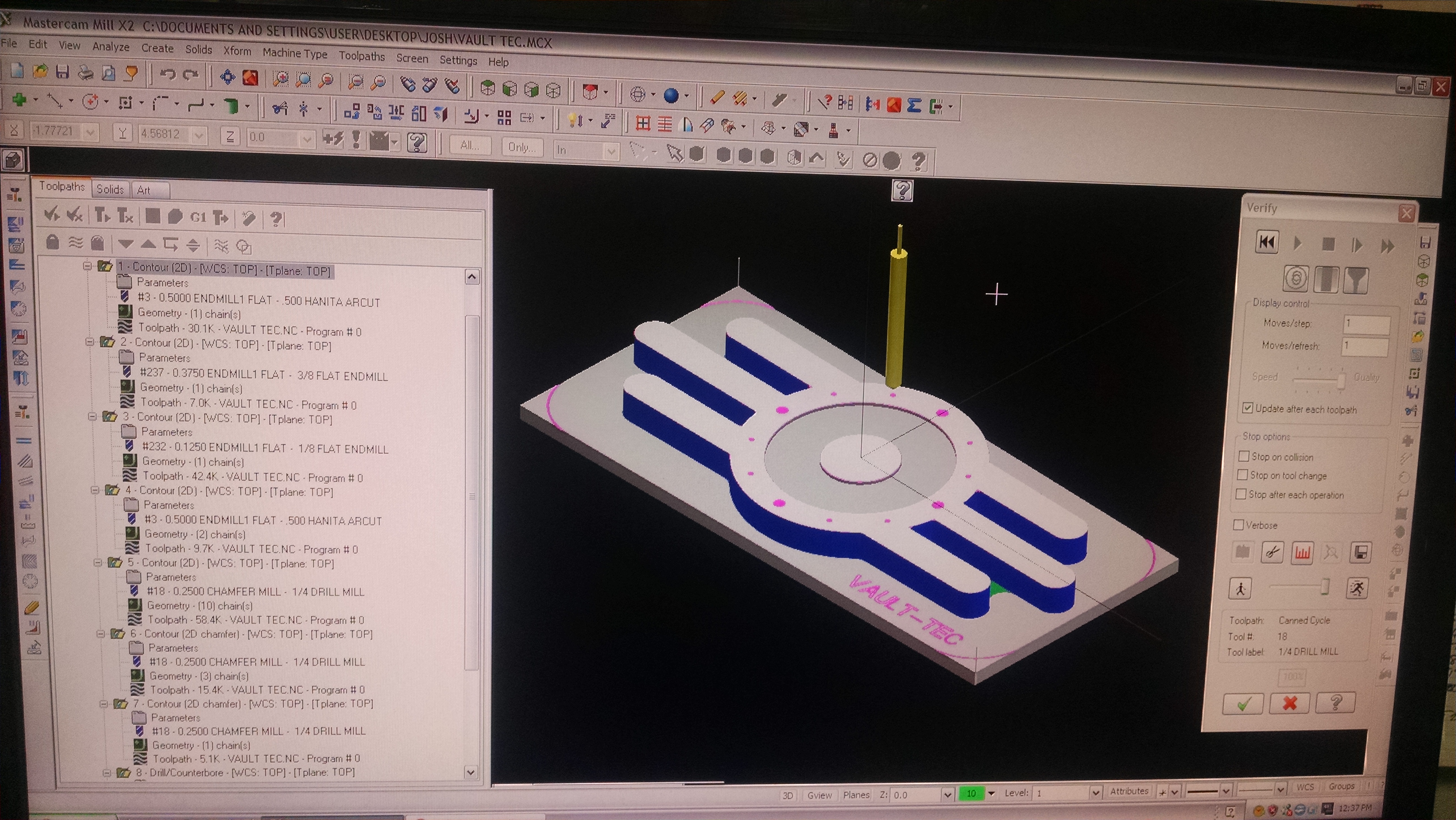
Task: Click the slow walking speed icon
Action: pyautogui.click(x=1240, y=588)
